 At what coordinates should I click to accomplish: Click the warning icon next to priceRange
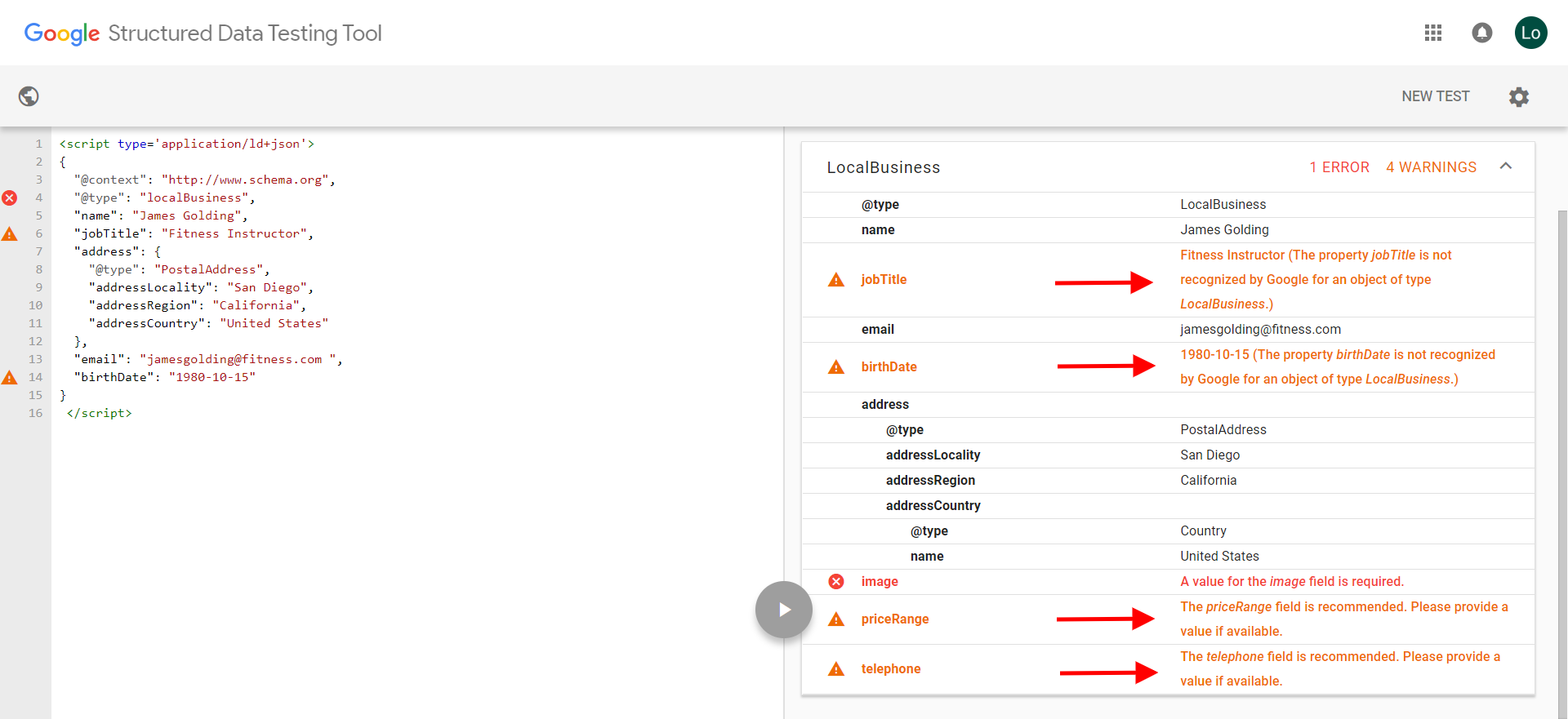(x=836, y=619)
